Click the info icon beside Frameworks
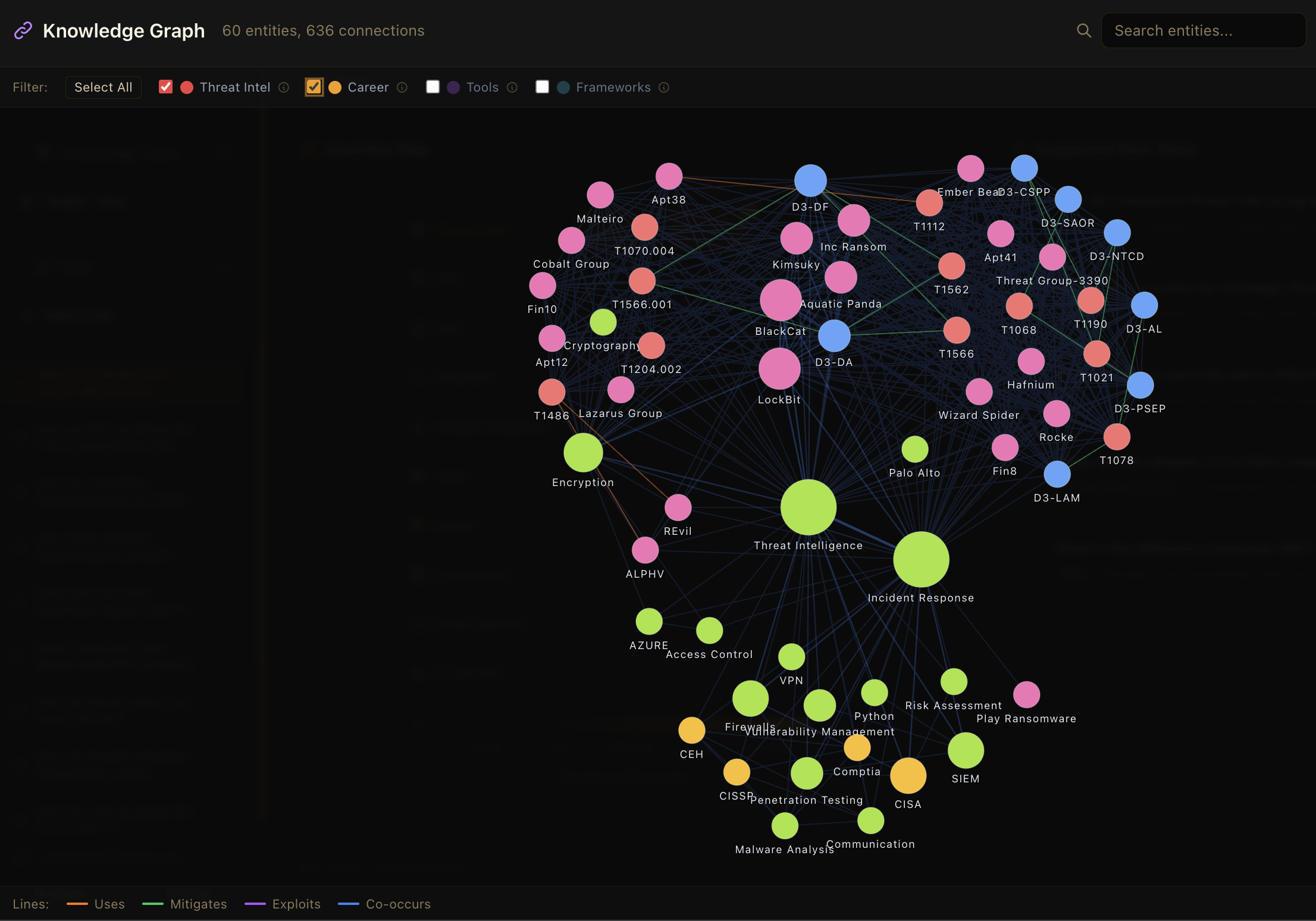 [x=665, y=87]
